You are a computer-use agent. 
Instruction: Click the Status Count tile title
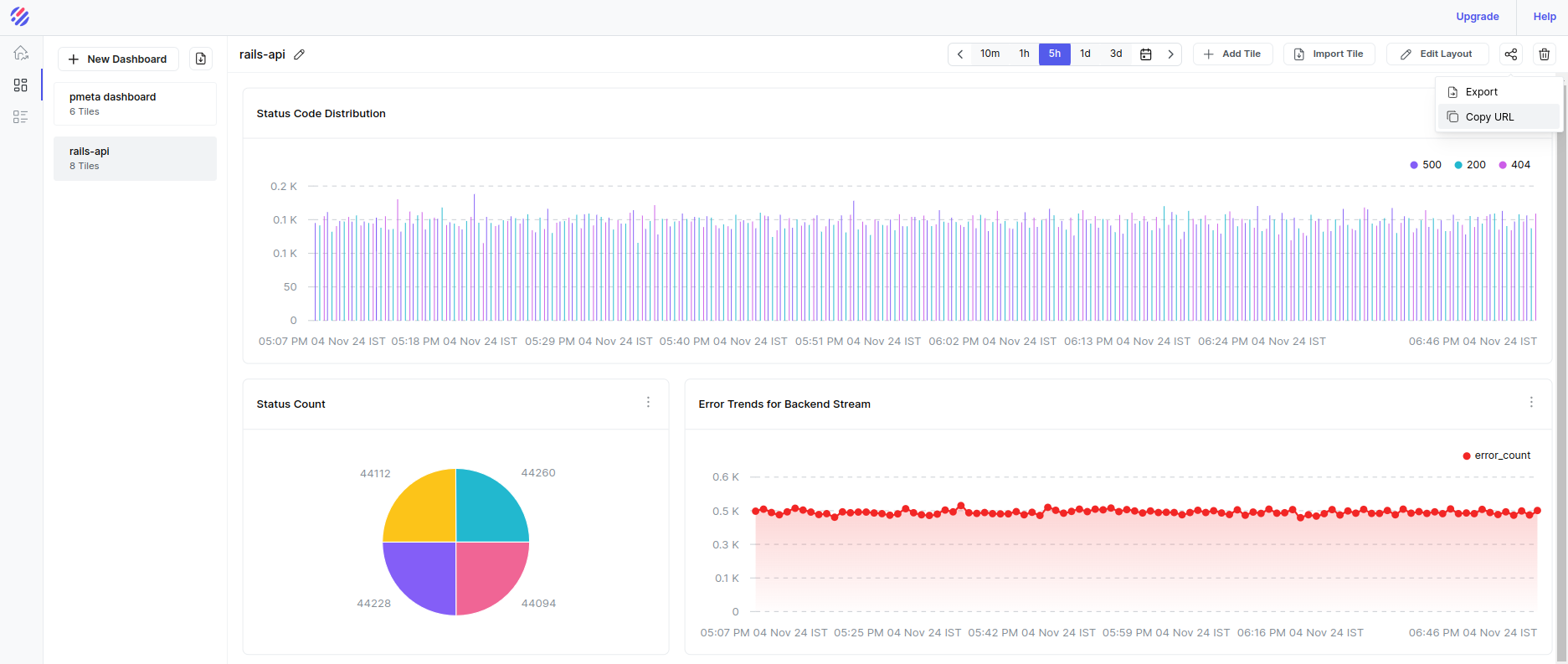click(x=290, y=404)
